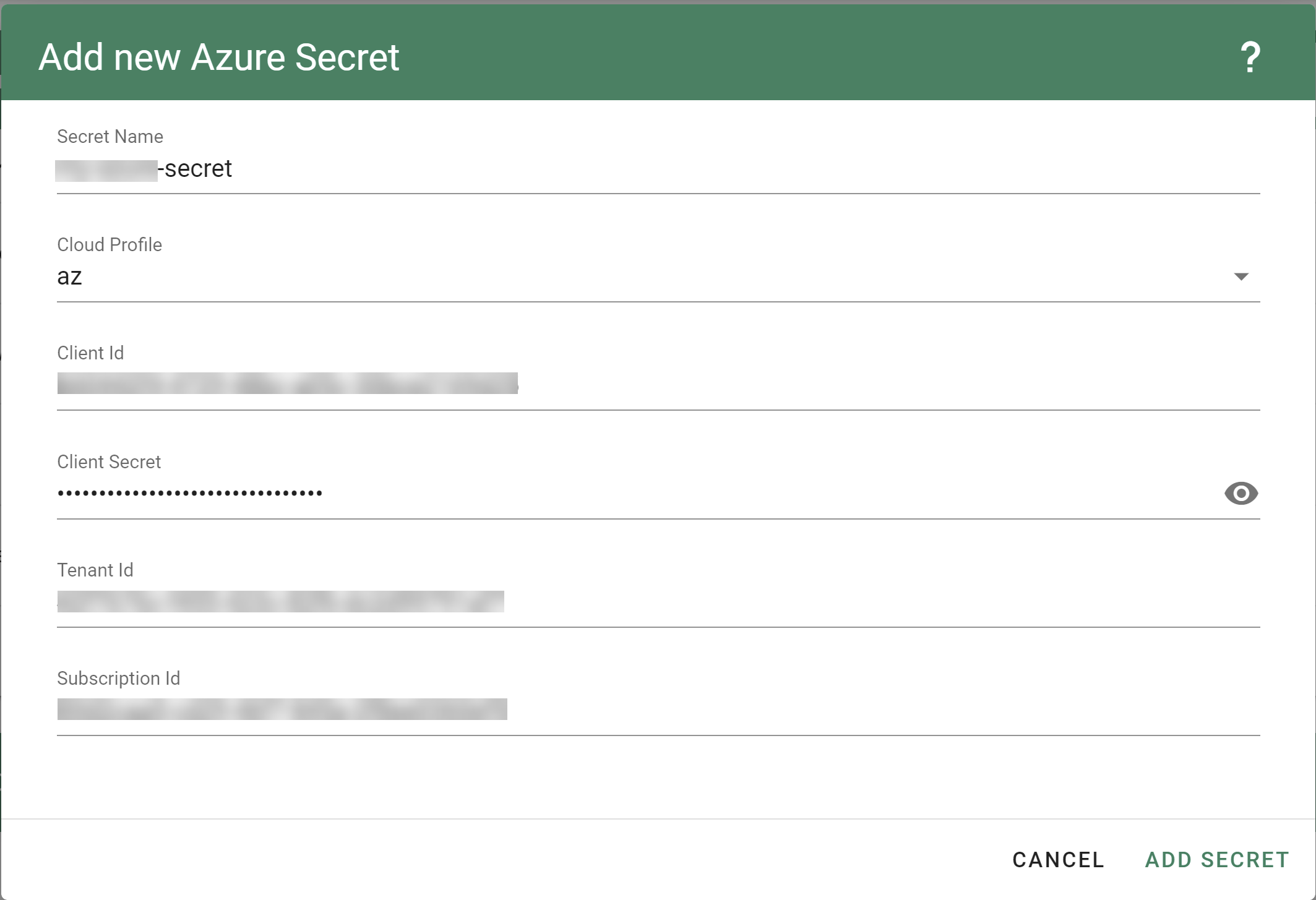This screenshot has width=1316, height=900.
Task: Click the 'Tenant Id' field label
Action: point(95,570)
